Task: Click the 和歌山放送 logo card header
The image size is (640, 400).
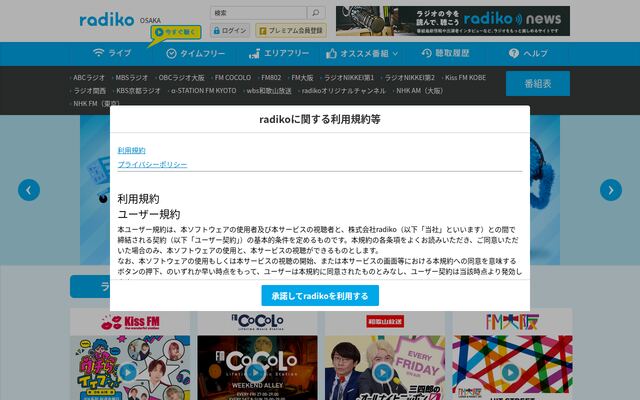Action: (x=385, y=322)
